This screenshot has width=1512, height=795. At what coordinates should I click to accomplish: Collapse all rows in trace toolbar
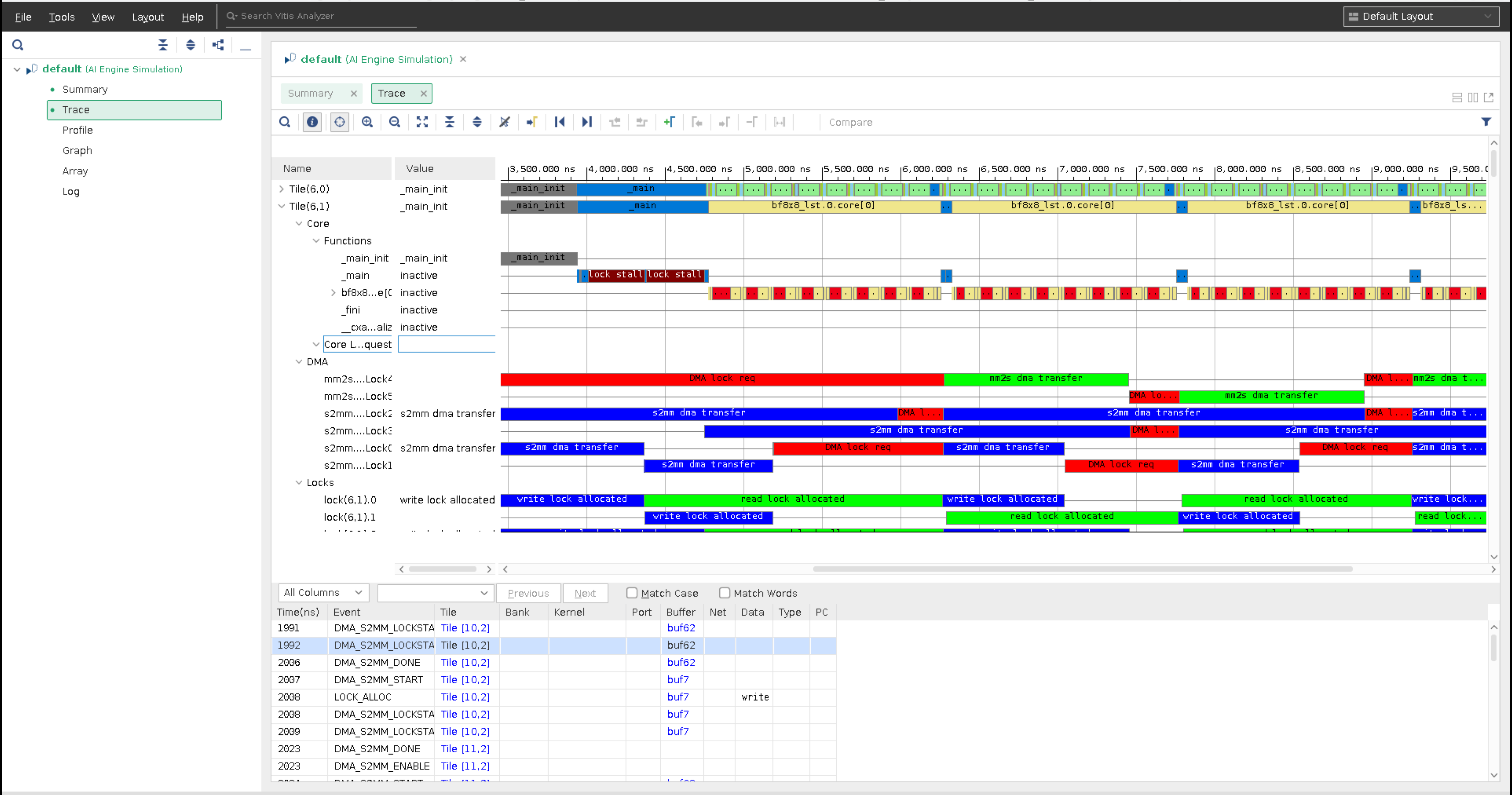point(449,122)
